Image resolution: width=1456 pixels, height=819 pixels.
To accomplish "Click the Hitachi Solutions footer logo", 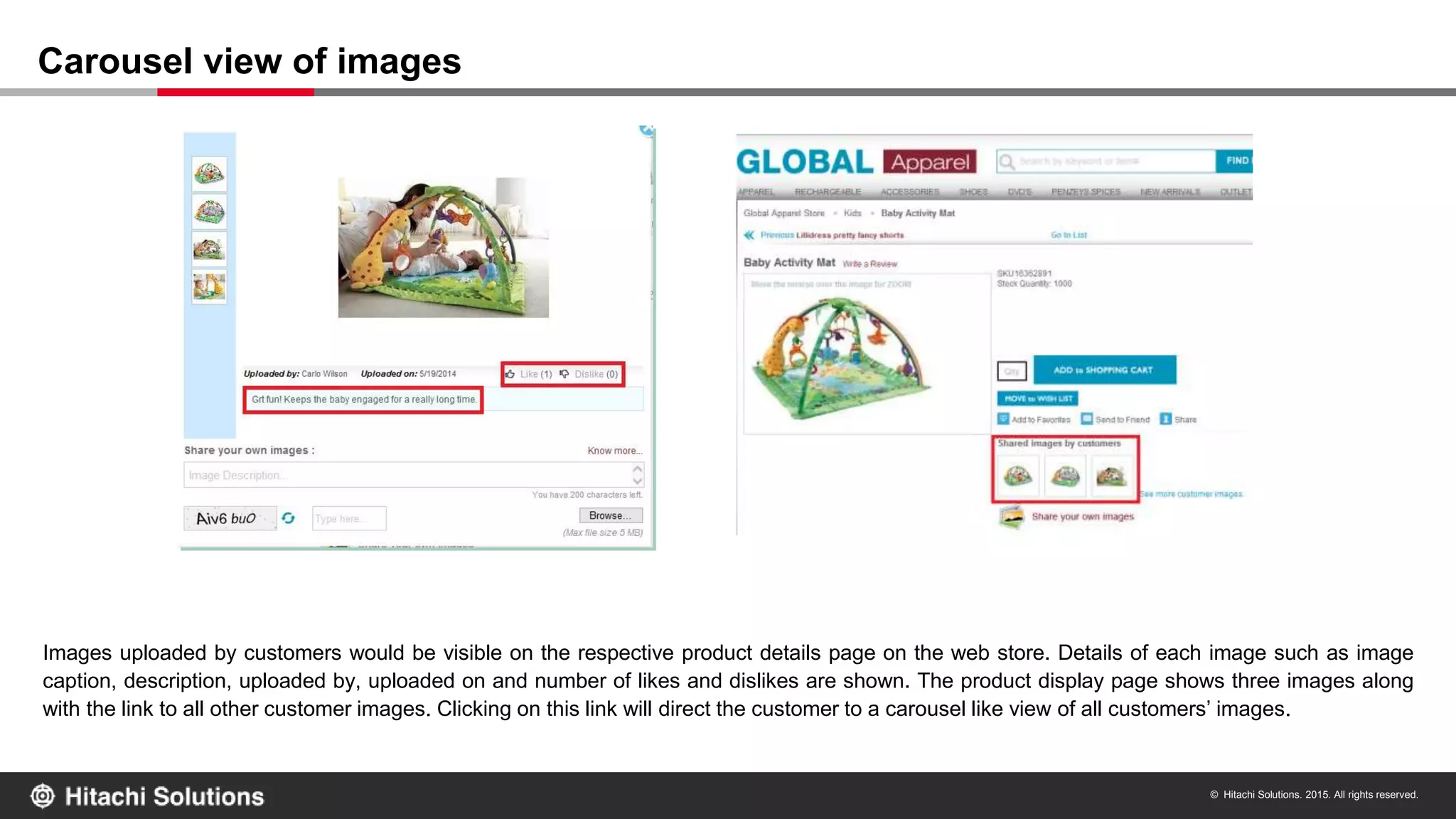I will tap(147, 796).
